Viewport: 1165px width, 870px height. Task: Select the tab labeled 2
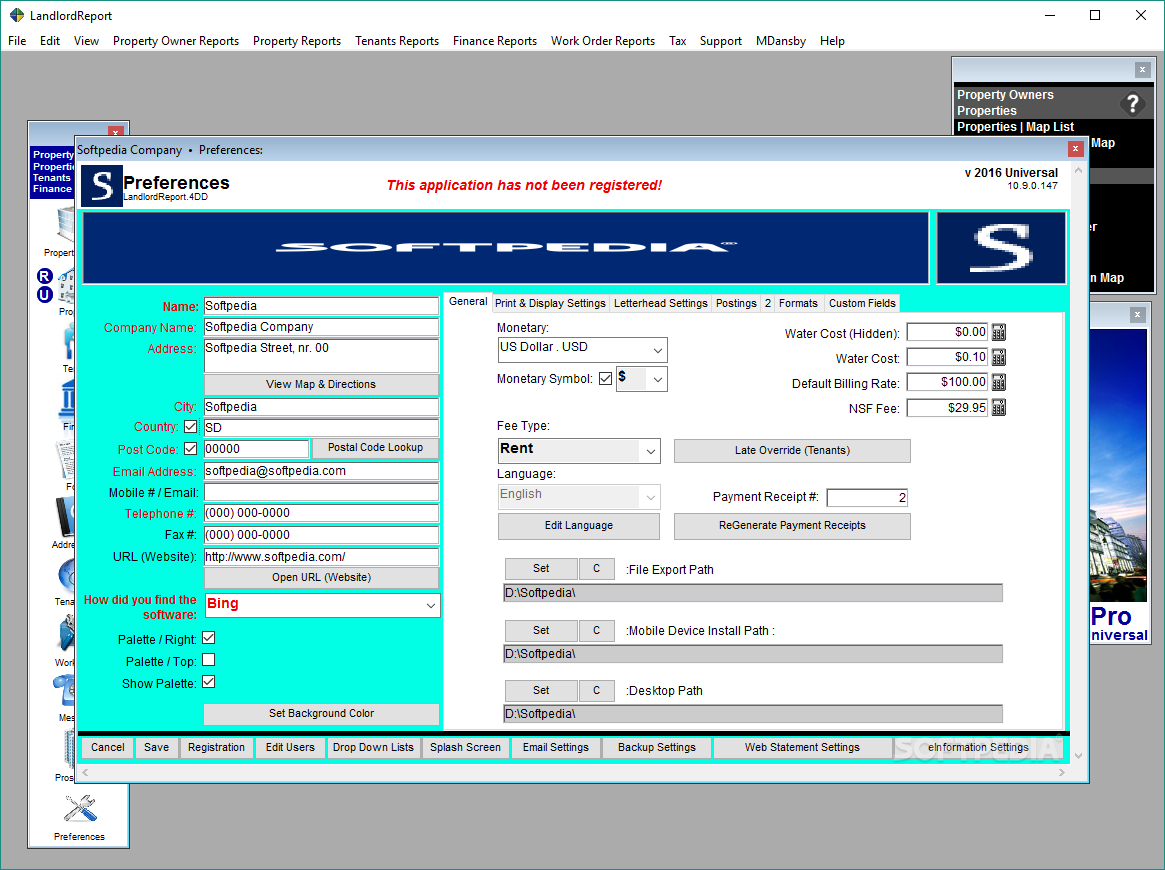coord(768,303)
